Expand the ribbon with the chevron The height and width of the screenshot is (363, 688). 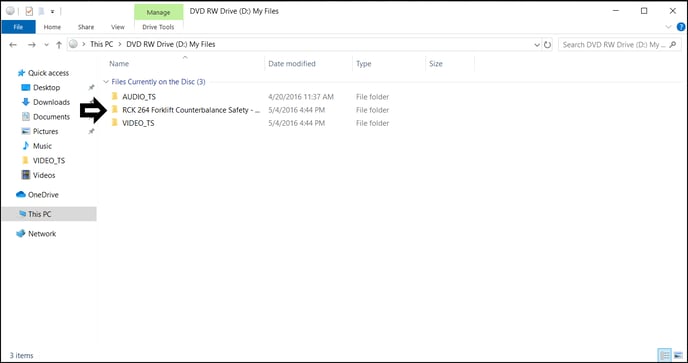coord(668,27)
